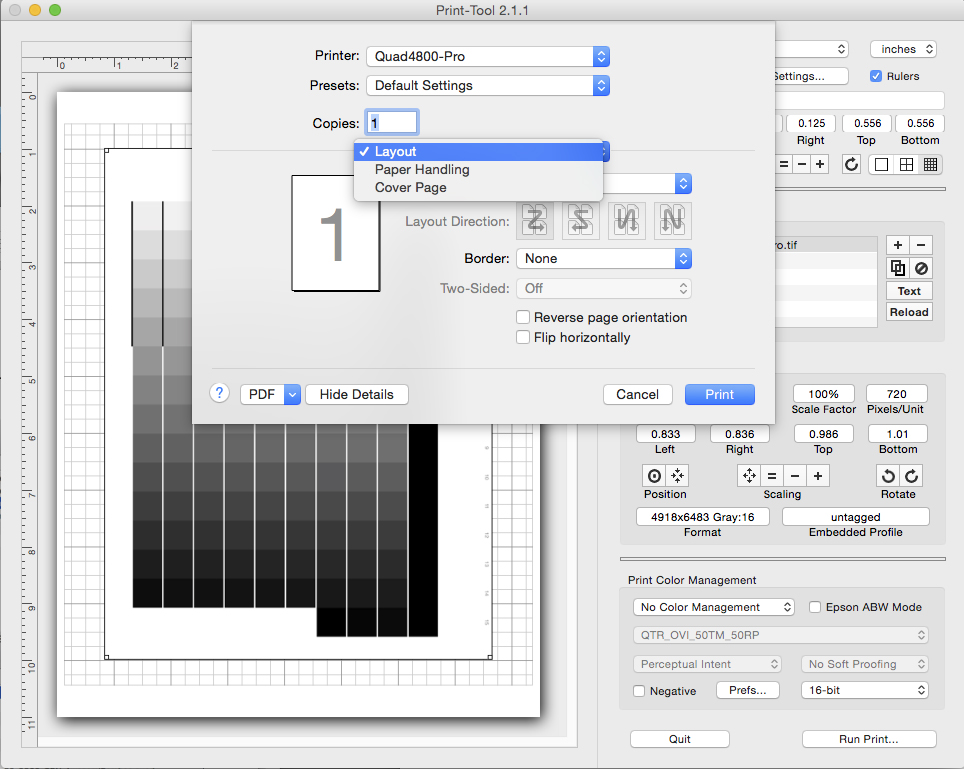Click the duplicate image overlapping-squares icon

coord(897,268)
